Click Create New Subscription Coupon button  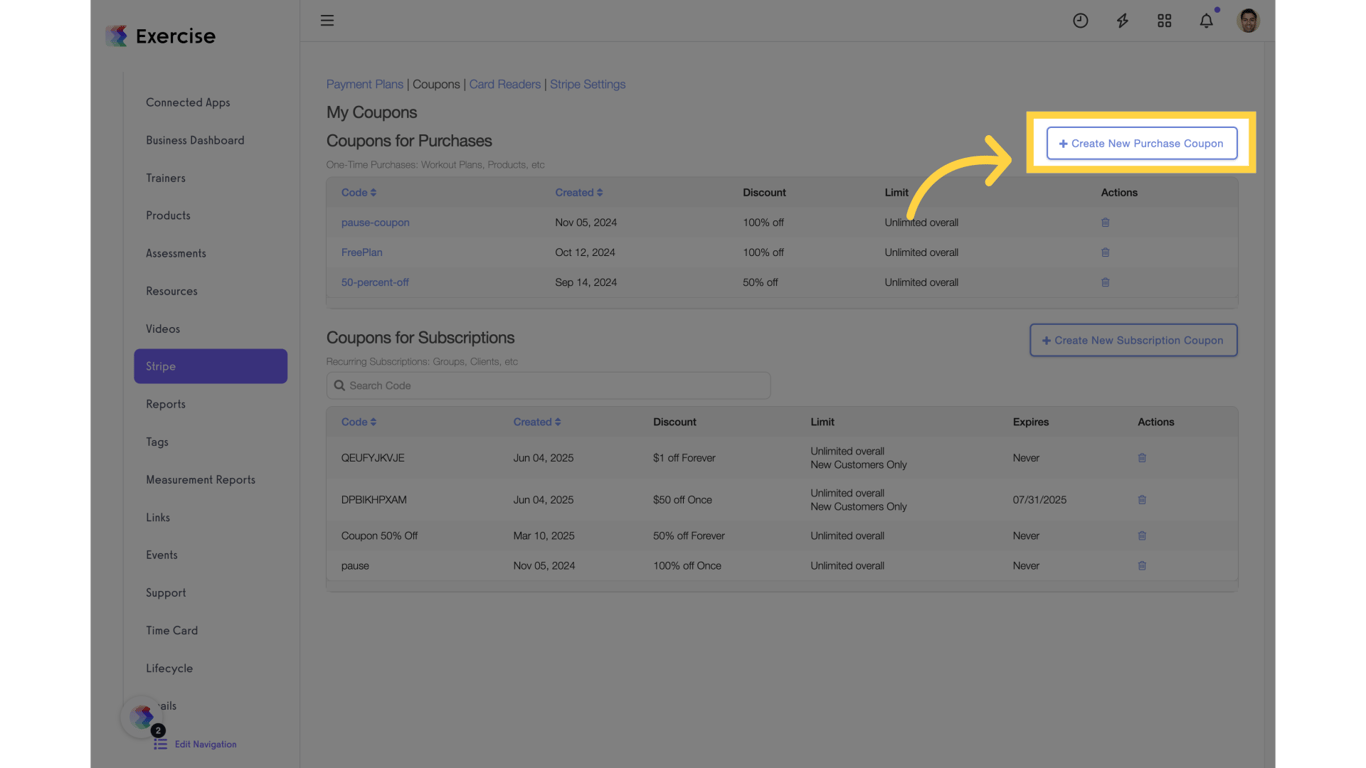coord(1133,340)
